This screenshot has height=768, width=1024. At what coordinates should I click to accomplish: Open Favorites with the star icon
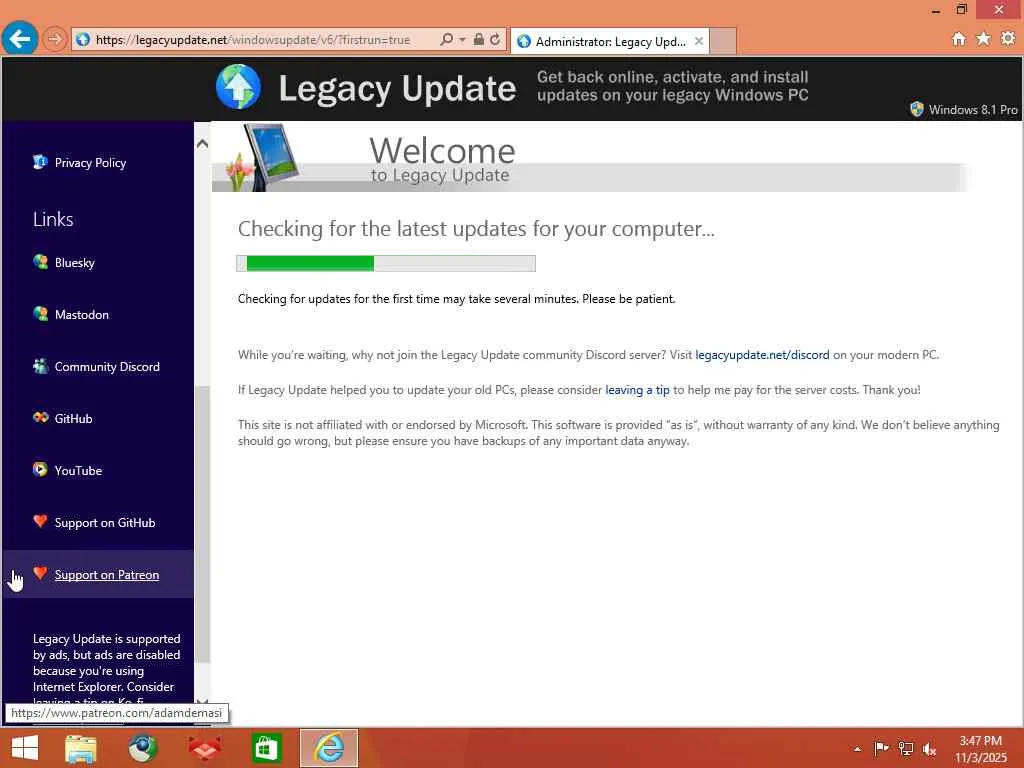point(983,39)
